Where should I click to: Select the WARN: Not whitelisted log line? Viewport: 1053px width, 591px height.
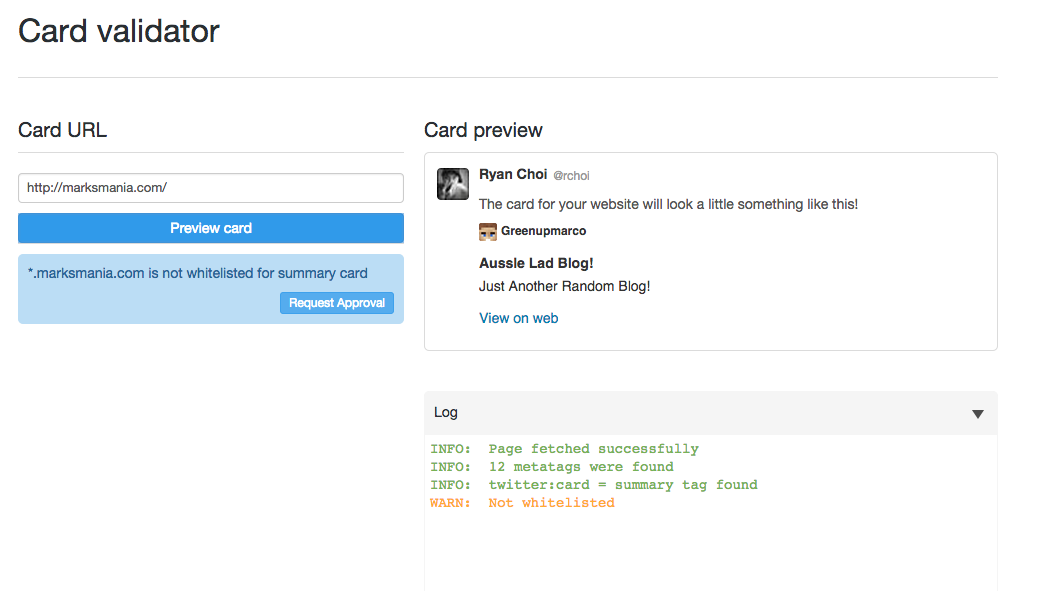coord(522,503)
